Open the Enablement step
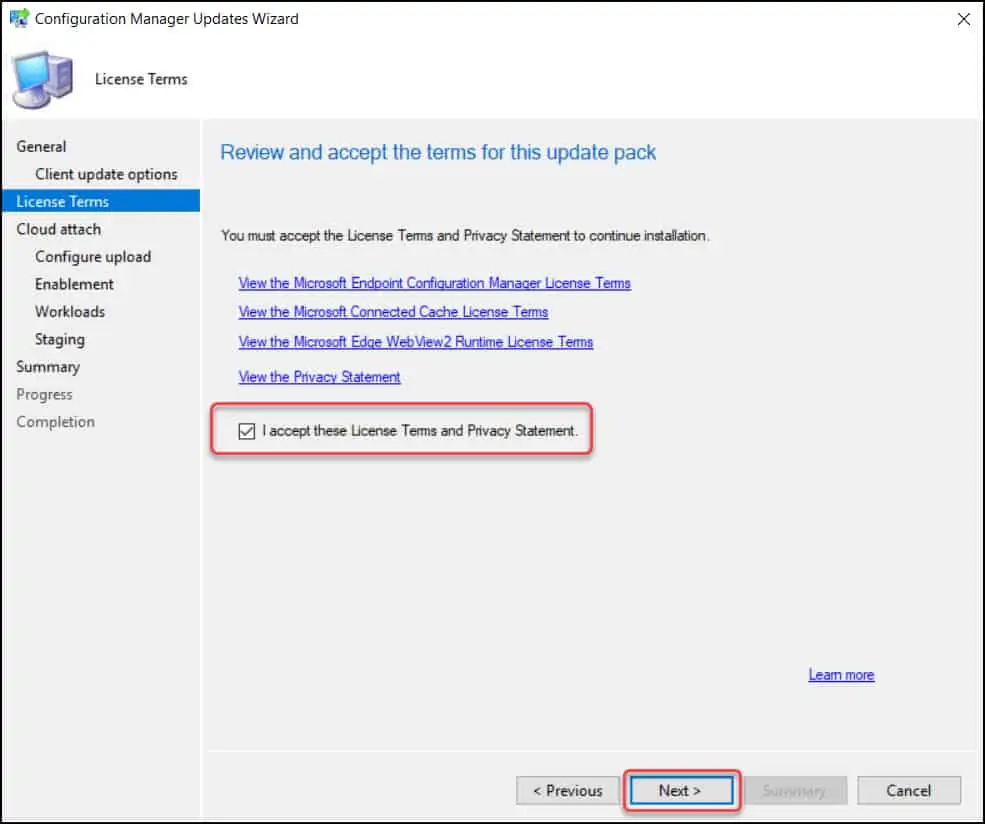The image size is (985, 824). 74,284
